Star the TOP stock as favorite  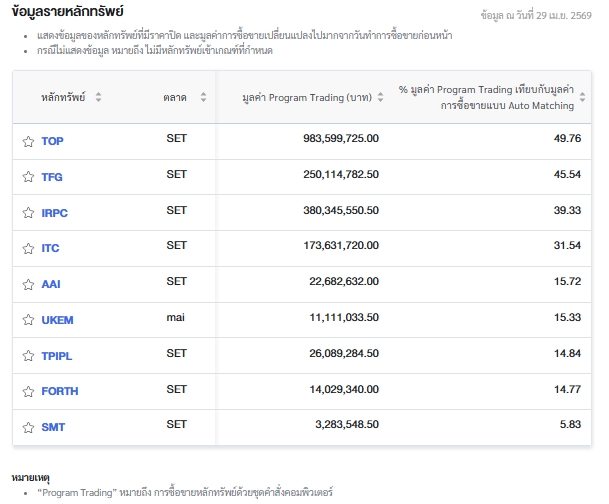pyautogui.click(x=28, y=141)
